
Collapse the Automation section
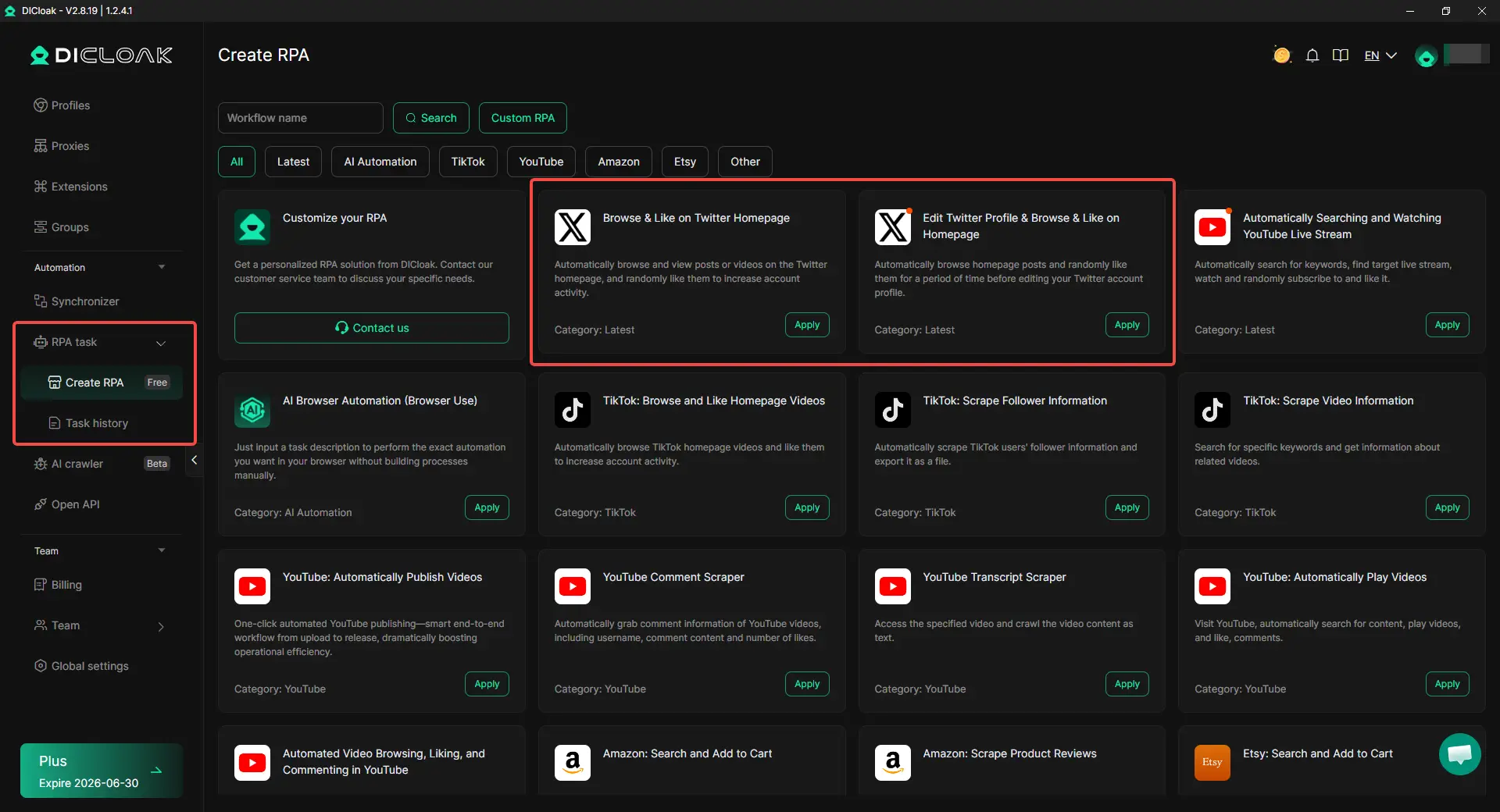(162, 267)
